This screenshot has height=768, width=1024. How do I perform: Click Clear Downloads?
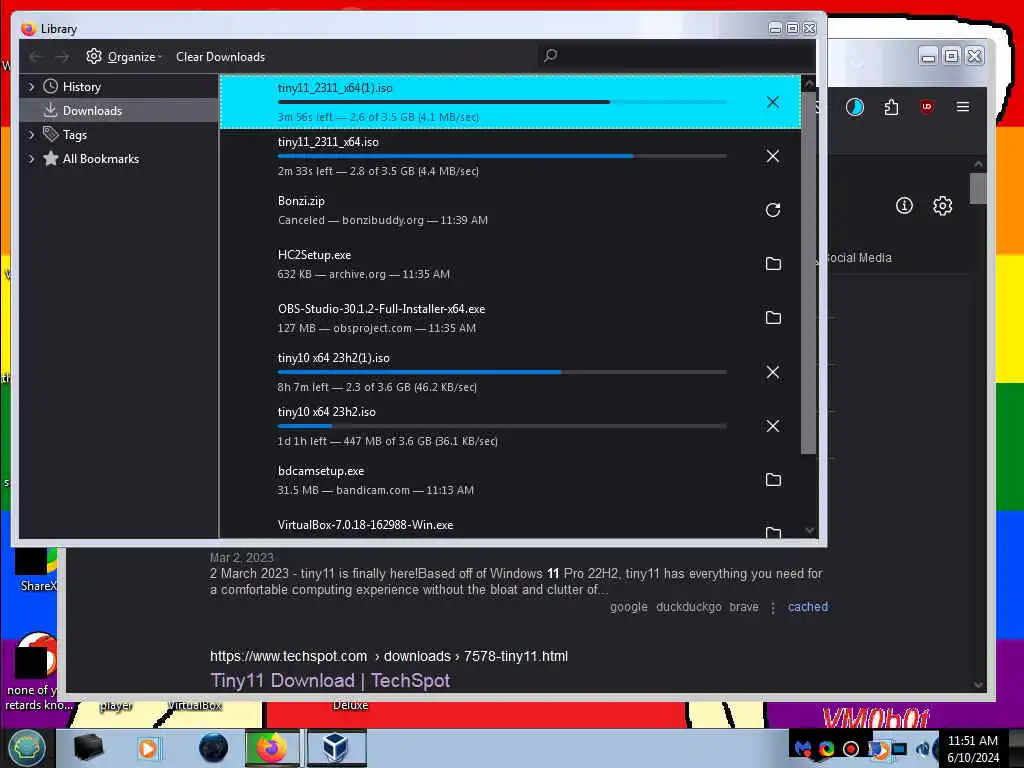(220, 57)
